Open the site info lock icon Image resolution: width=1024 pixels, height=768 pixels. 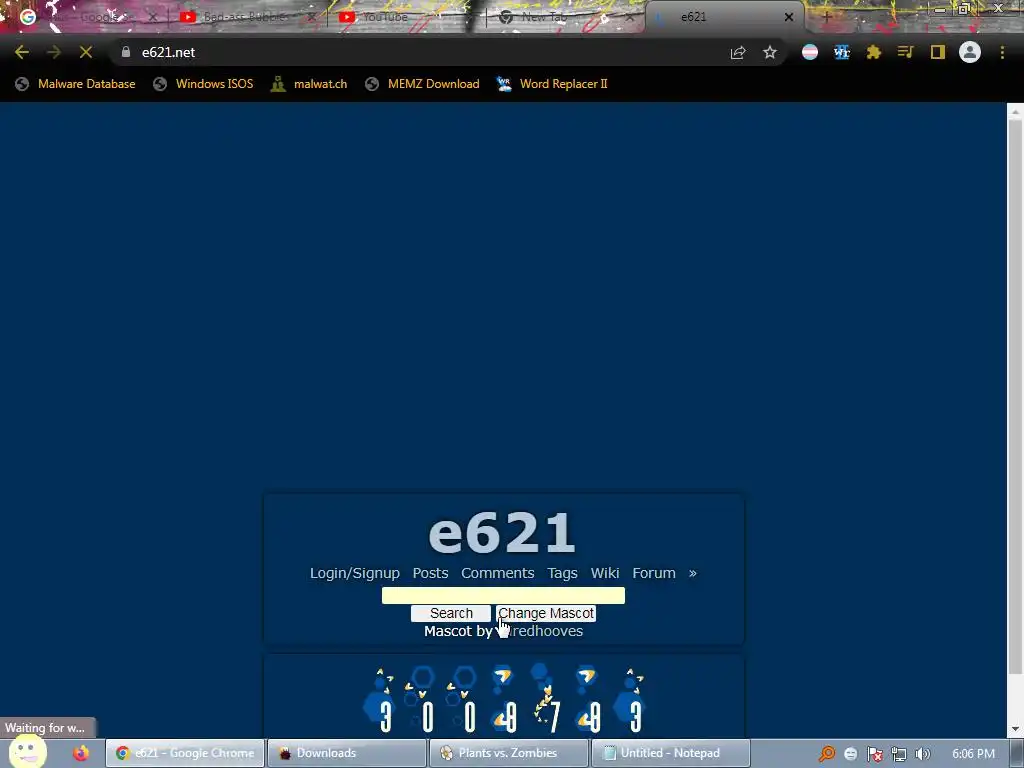tap(125, 52)
